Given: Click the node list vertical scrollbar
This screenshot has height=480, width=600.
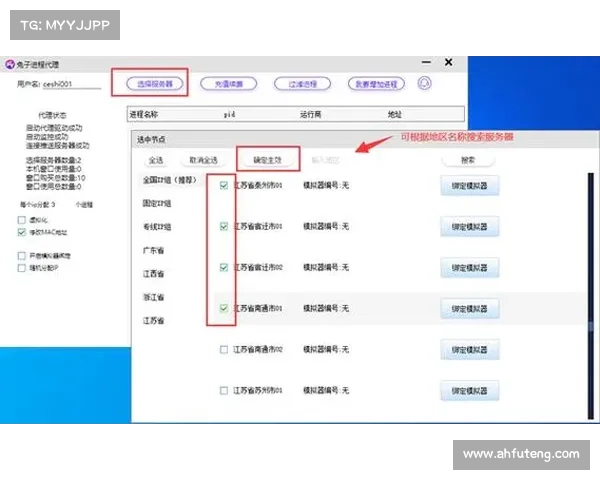Looking at the screenshot, I should click(x=590, y=296).
